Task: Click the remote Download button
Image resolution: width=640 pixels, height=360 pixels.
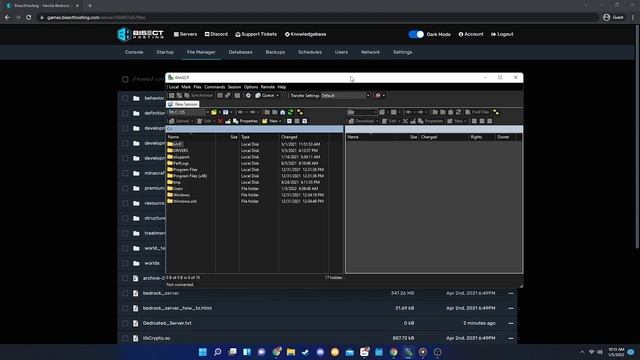Action: pos(362,121)
